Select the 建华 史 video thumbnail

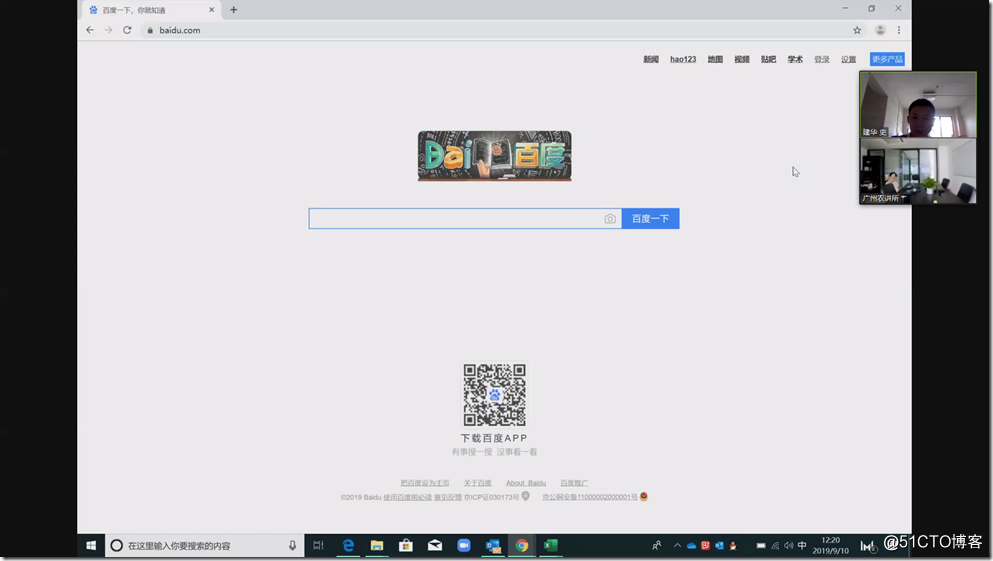(x=918, y=104)
